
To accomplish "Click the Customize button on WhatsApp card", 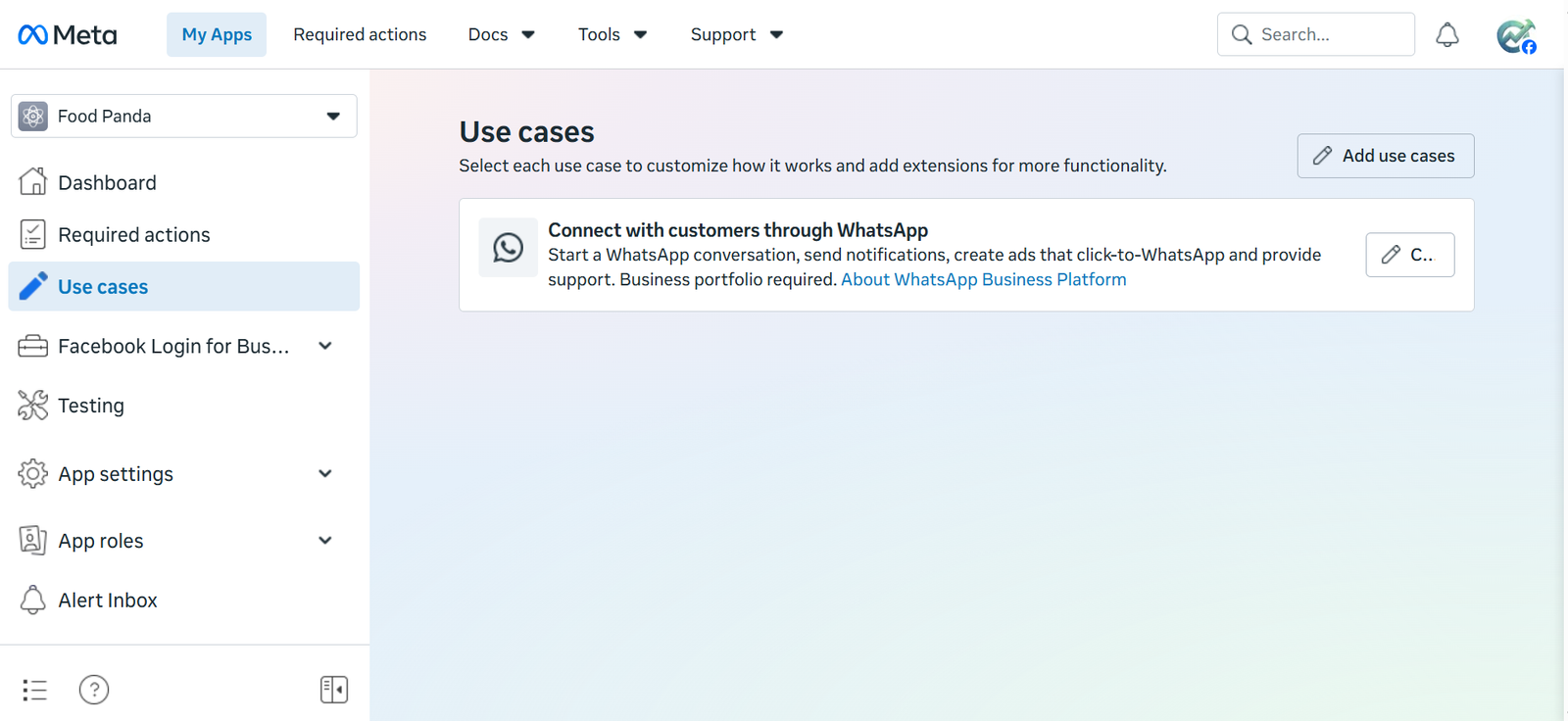I will [x=1410, y=255].
